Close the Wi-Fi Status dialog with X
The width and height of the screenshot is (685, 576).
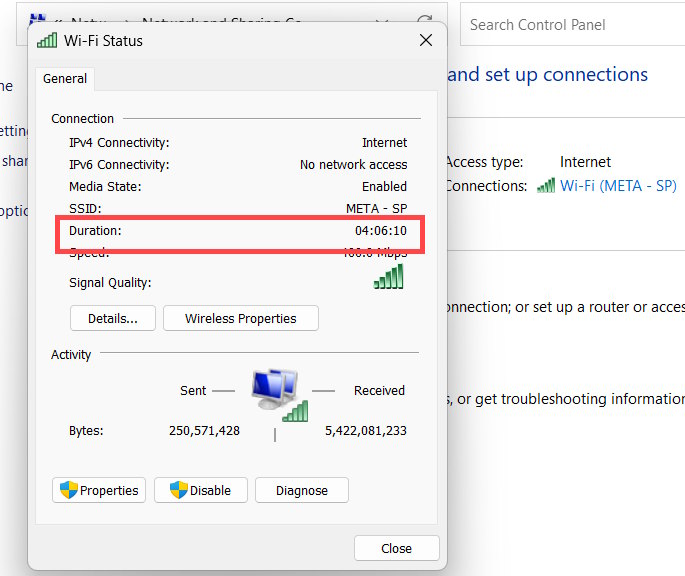coord(425,41)
